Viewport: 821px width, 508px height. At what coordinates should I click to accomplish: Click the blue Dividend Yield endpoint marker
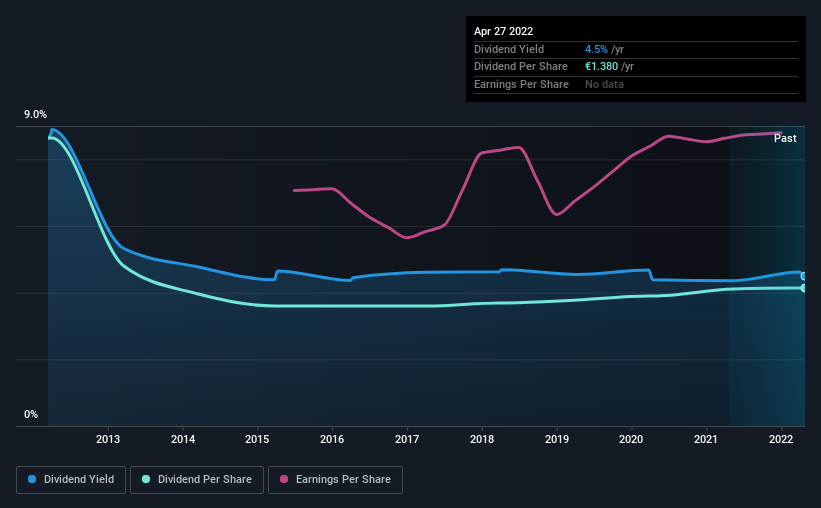click(803, 276)
